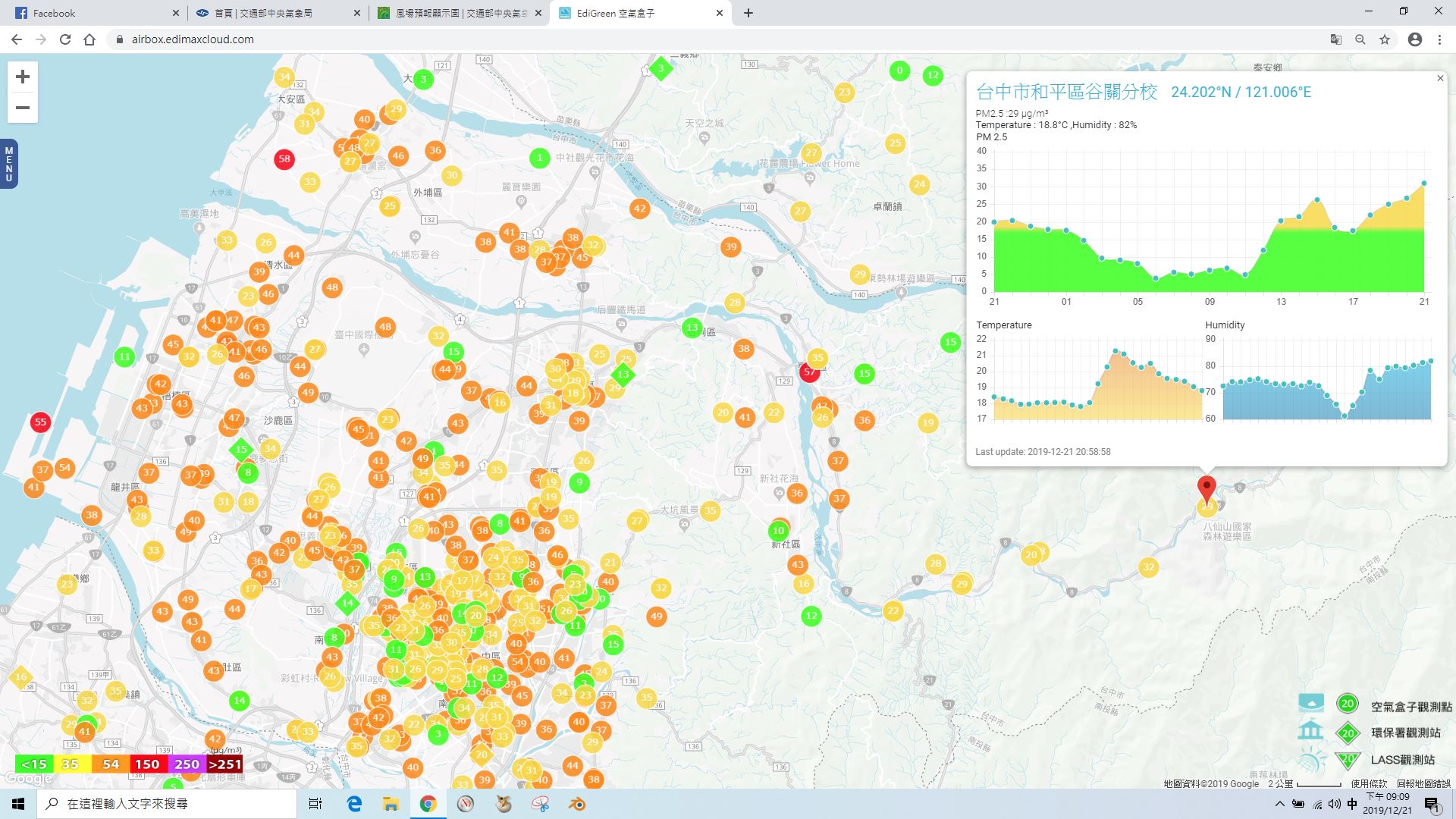Zoom out the map with minus button
The image size is (1456, 819).
(x=23, y=108)
